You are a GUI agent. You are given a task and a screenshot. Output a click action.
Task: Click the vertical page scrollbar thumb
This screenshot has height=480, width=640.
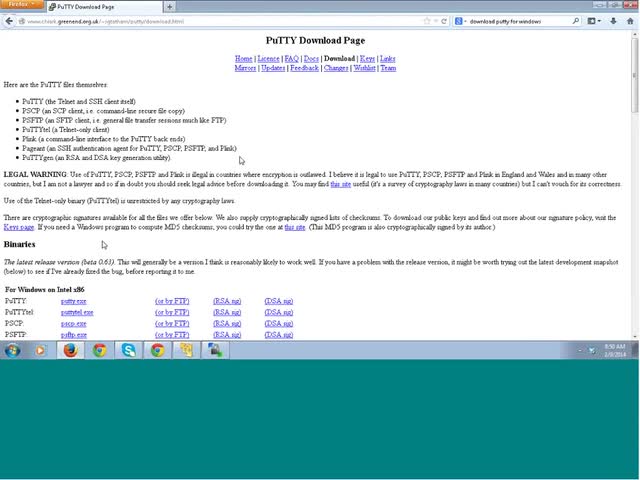click(x=635, y=76)
